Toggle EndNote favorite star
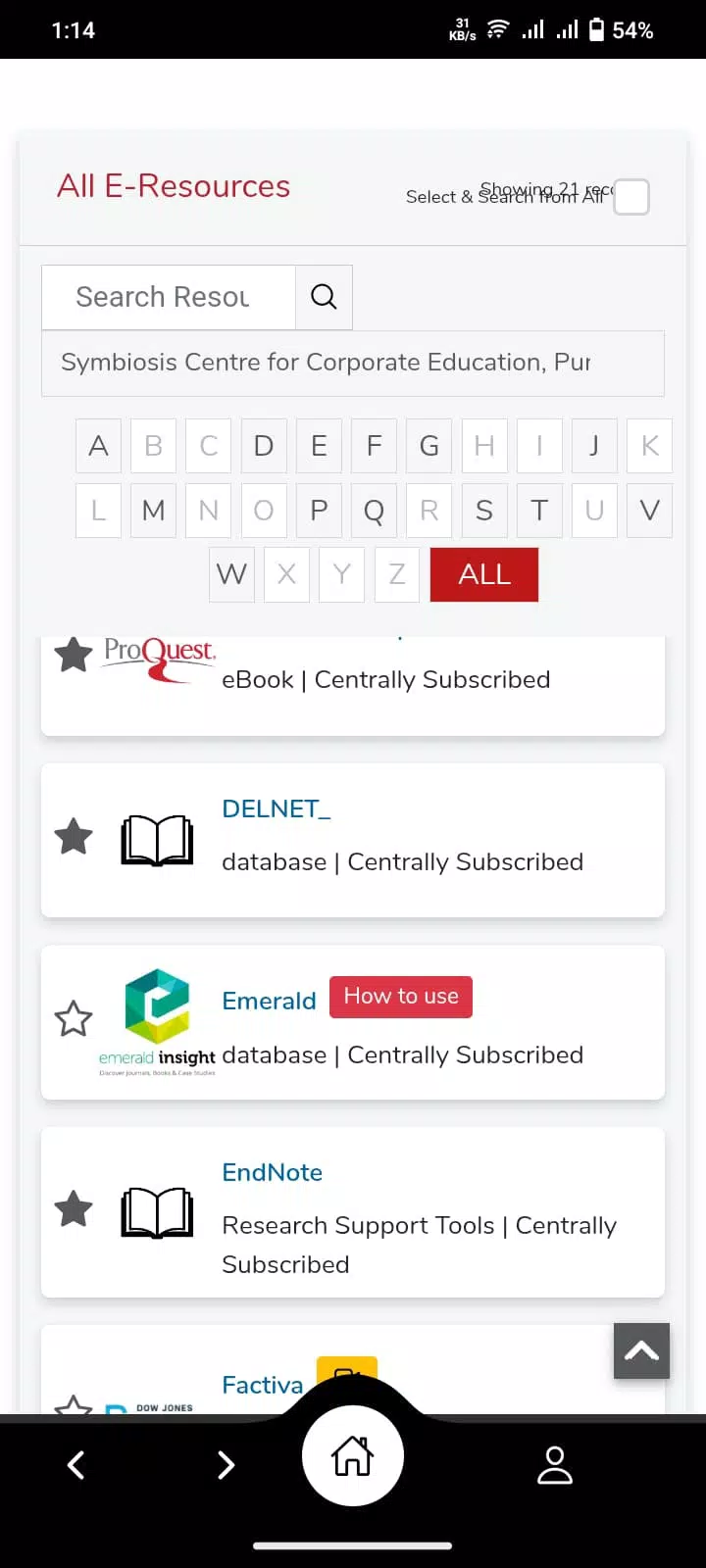The width and height of the screenshot is (706, 1568). pos(74,1209)
